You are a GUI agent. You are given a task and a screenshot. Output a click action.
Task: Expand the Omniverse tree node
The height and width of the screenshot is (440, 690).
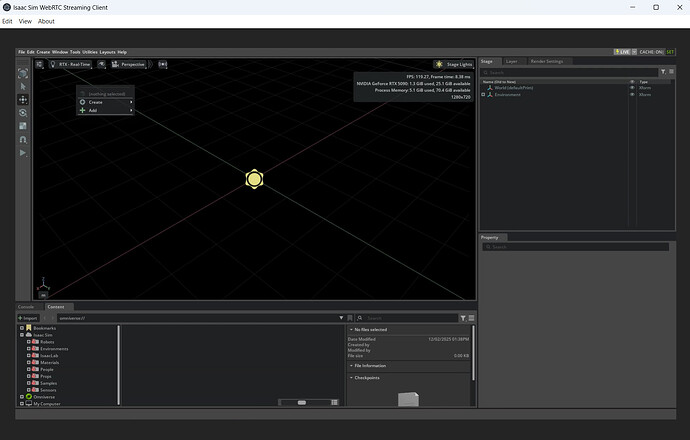click(22, 397)
